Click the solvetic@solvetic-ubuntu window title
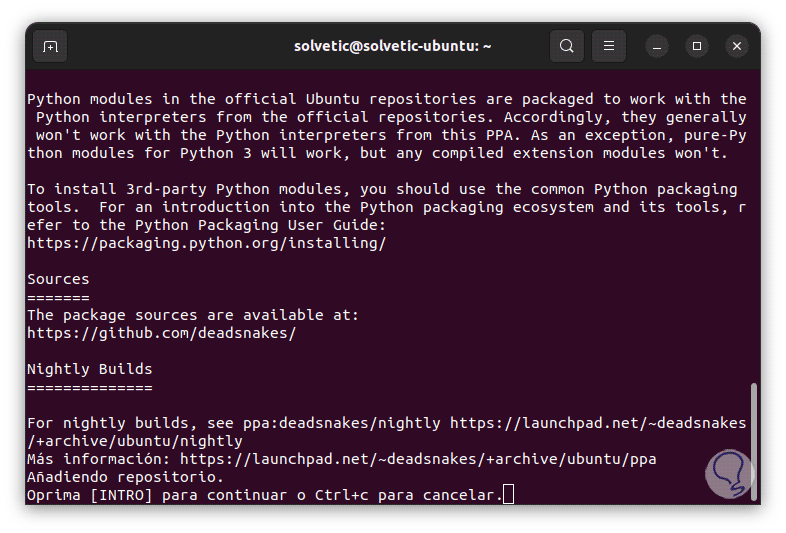Viewport: 786px width, 533px height. [392, 46]
